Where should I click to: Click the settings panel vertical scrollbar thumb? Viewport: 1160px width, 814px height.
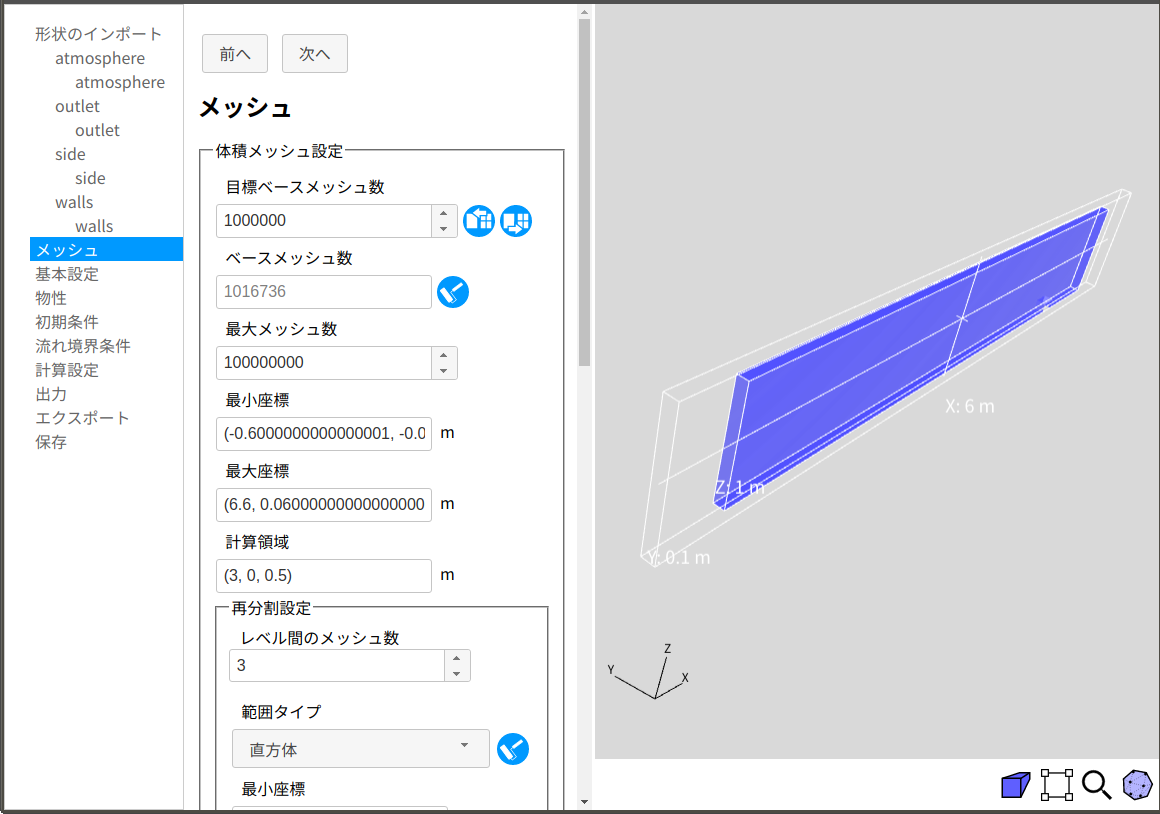[x=584, y=192]
